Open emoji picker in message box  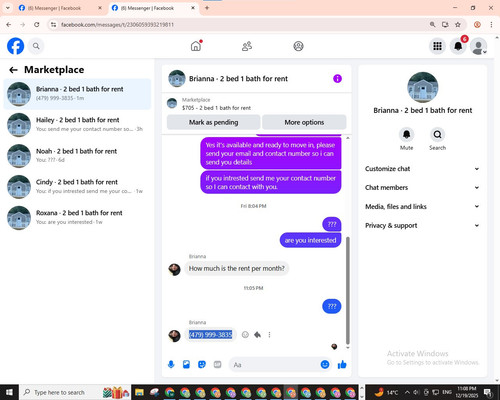[x=325, y=364]
